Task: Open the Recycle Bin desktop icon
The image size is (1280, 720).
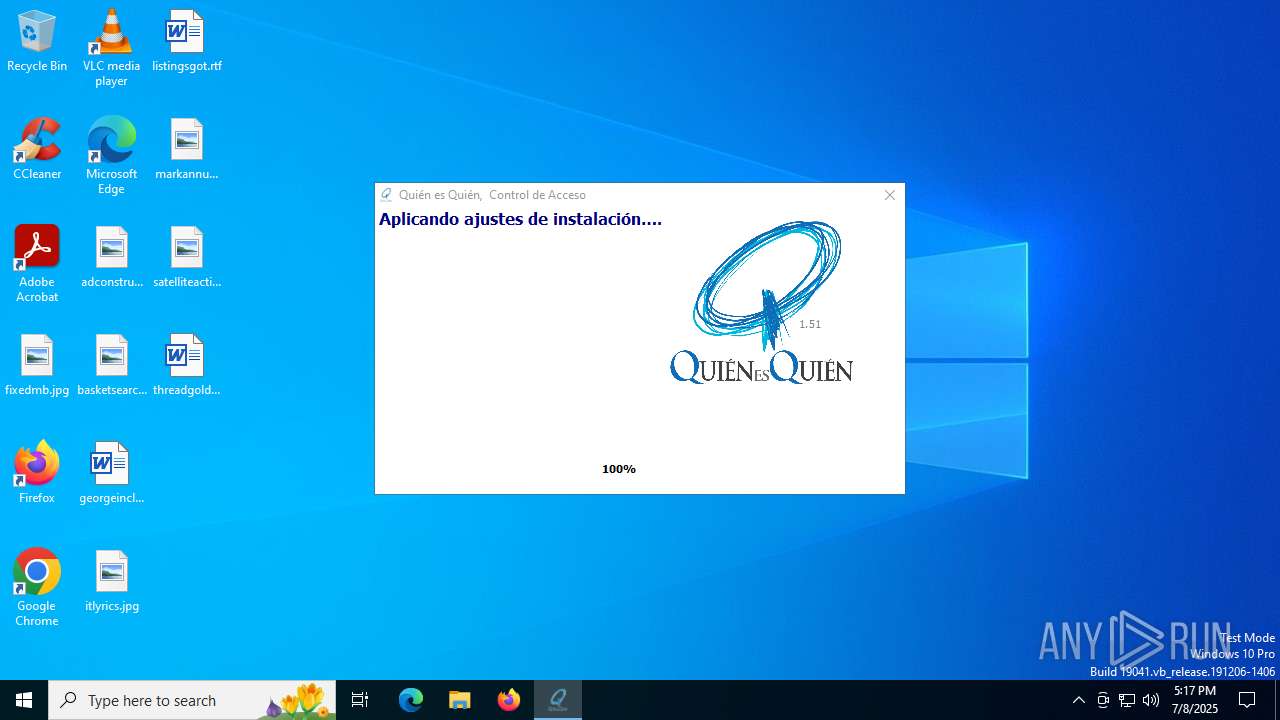Action: tap(37, 42)
